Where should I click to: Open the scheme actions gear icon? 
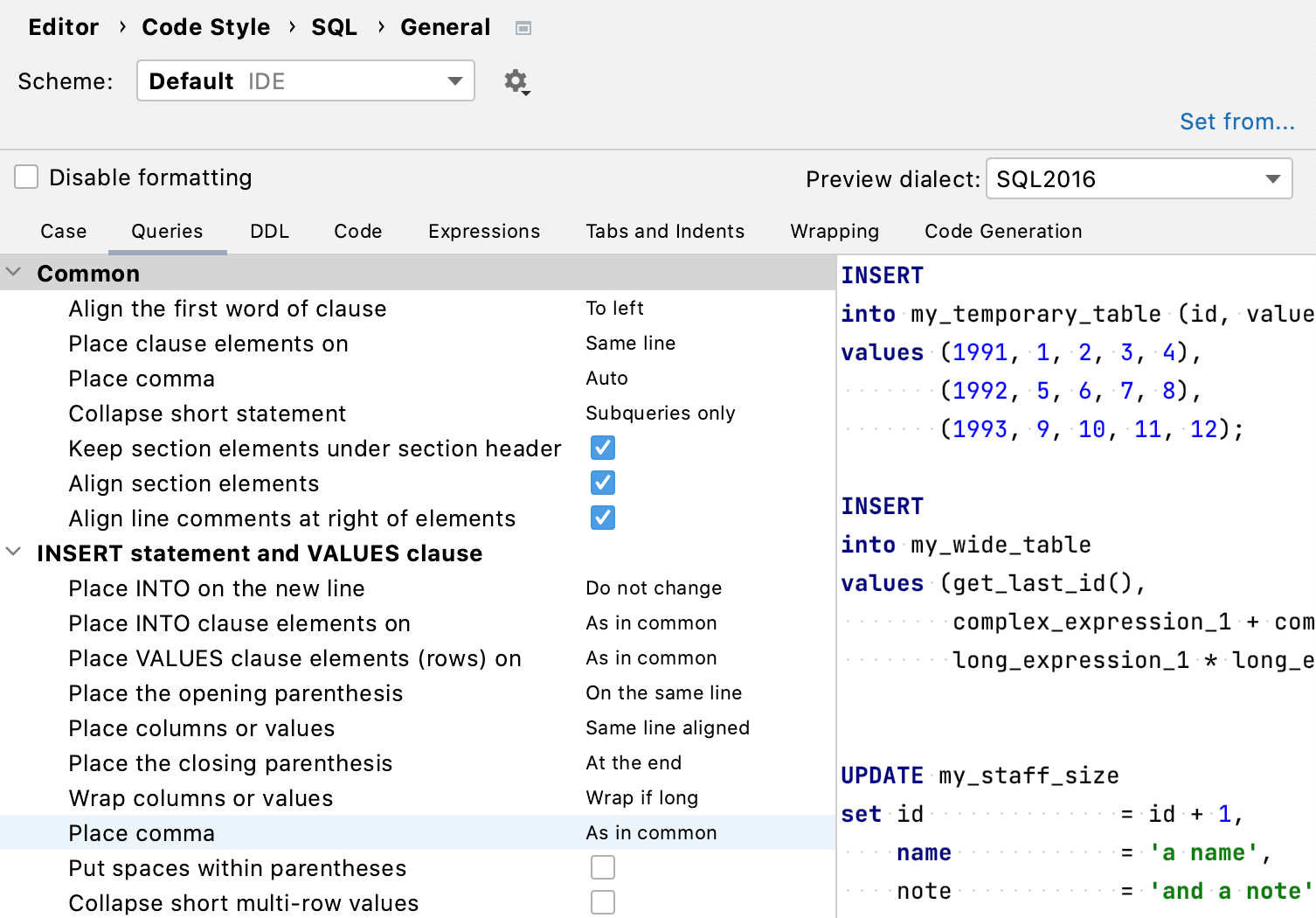coord(516,80)
